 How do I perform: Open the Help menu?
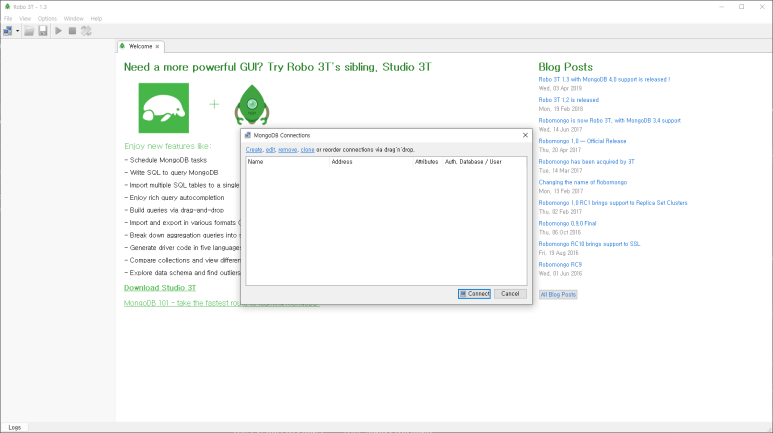click(96, 19)
